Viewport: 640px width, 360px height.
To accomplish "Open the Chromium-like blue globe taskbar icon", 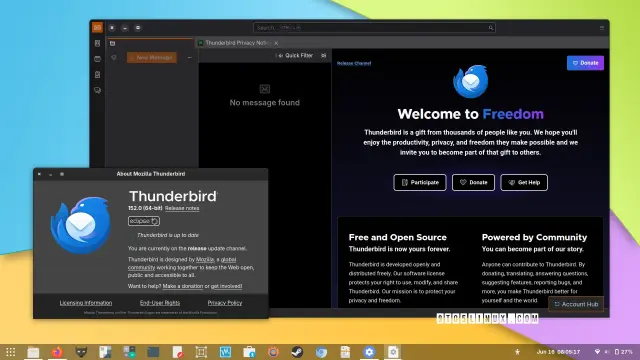I will tap(321, 352).
